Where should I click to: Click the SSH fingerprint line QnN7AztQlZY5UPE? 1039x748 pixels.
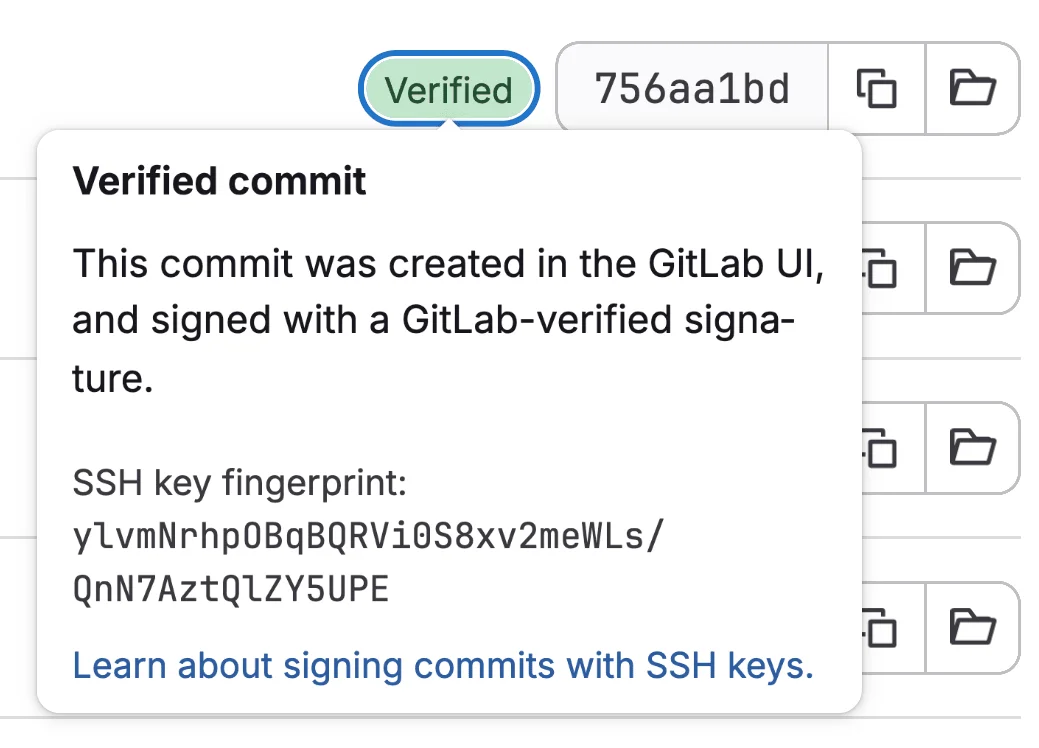[x=231, y=588]
